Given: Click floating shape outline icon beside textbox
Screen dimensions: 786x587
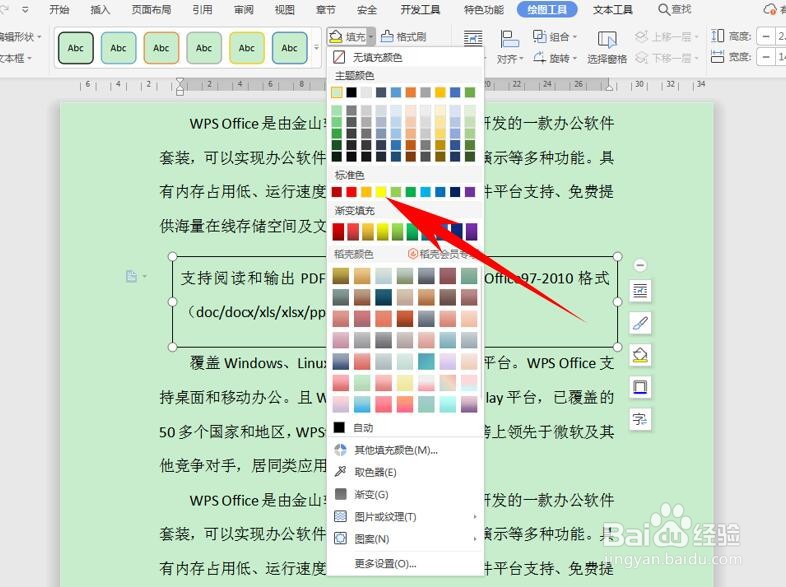Looking at the screenshot, I should 640,387.
